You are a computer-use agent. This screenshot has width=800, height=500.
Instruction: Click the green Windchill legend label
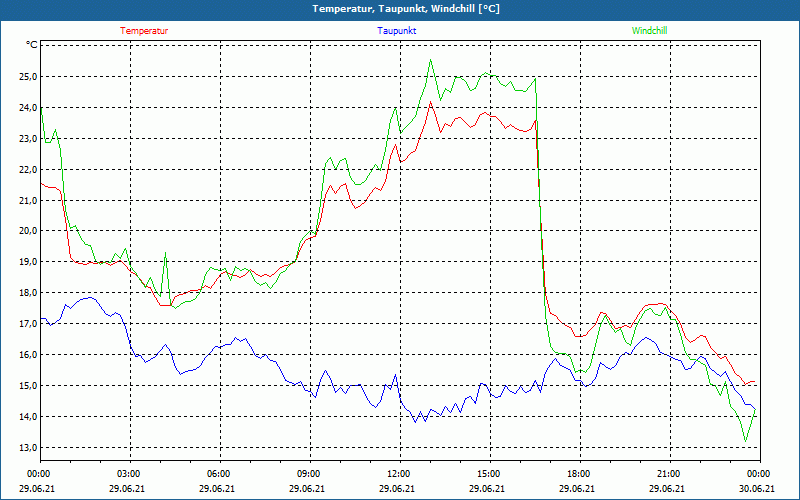click(649, 31)
